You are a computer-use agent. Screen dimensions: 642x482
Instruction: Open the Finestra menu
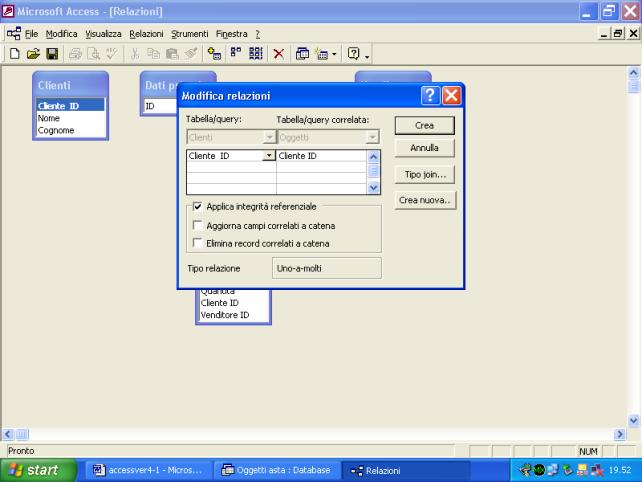(x=232, y=34)
